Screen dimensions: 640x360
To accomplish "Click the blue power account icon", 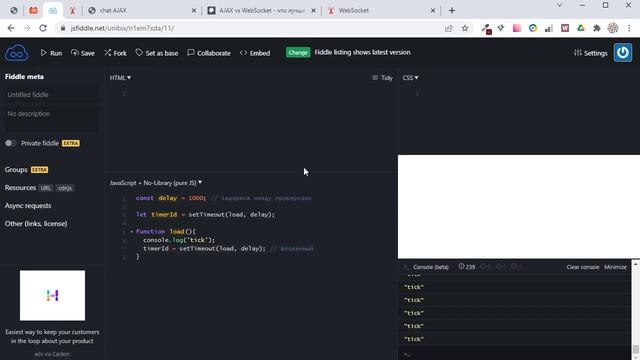I will 623,53.
